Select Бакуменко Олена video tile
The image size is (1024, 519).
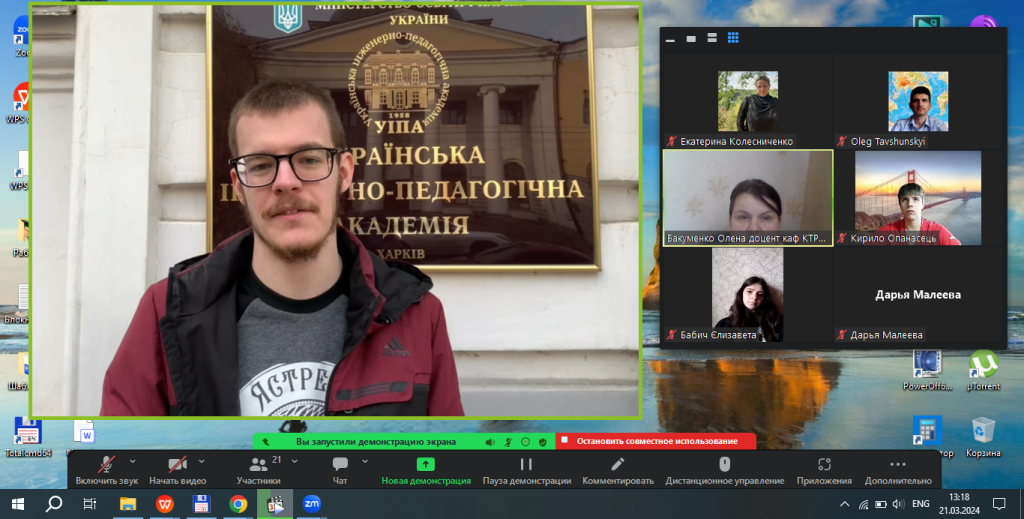point(748,198)
